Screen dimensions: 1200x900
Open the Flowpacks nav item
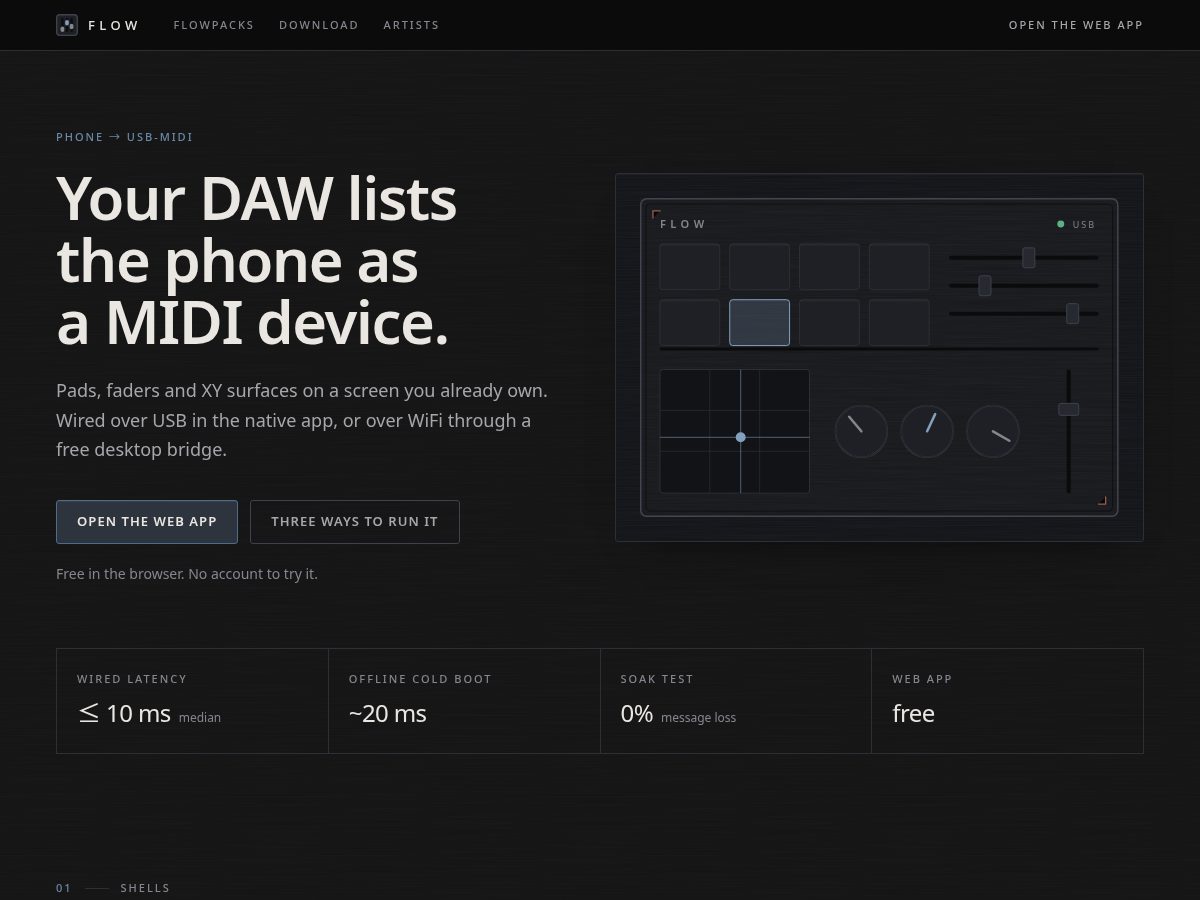[214, 25]
